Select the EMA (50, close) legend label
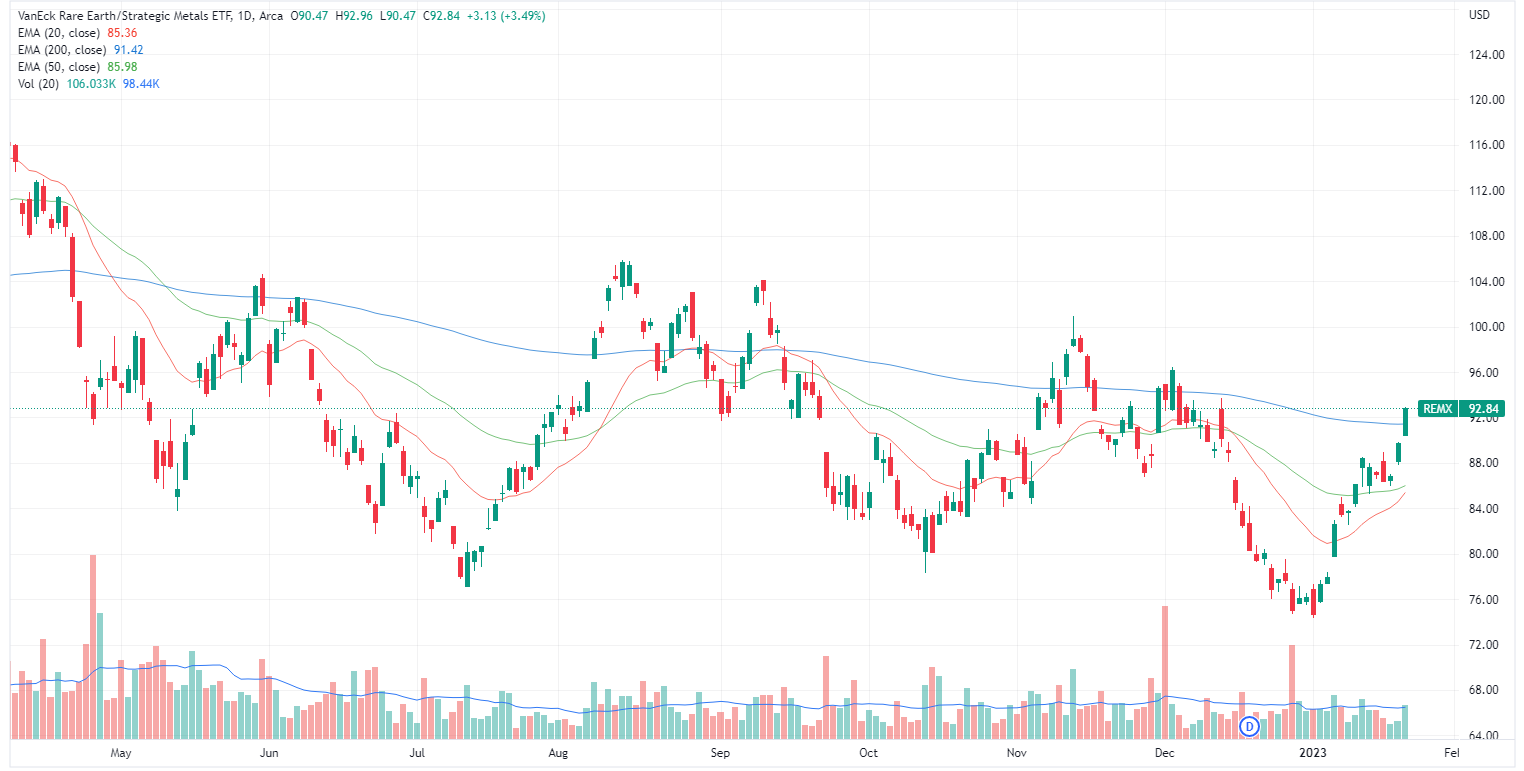The width and height of the screenshot is (1524, 771). [59, 67]
